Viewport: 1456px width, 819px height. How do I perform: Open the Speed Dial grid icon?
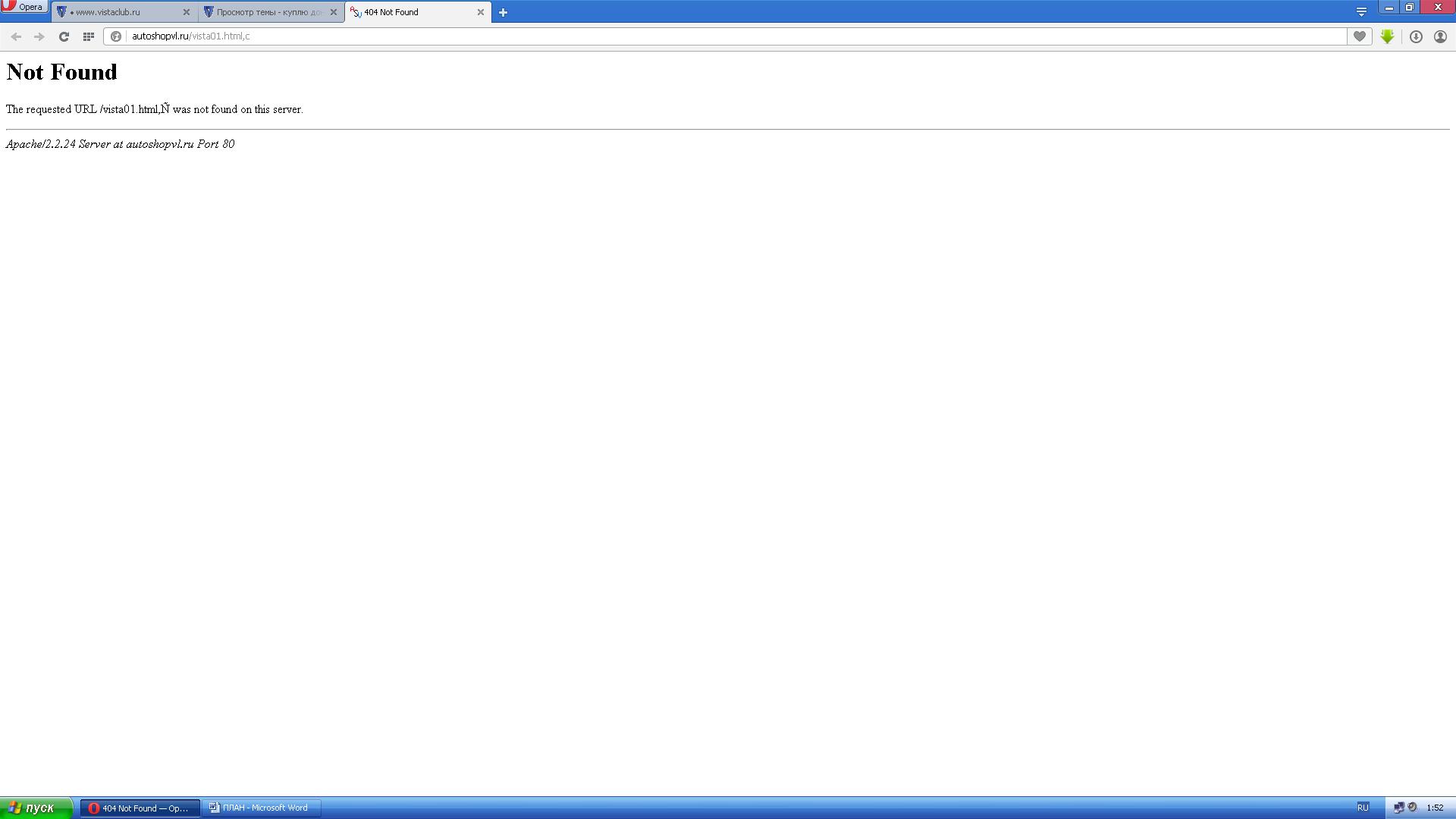point(88,36)
